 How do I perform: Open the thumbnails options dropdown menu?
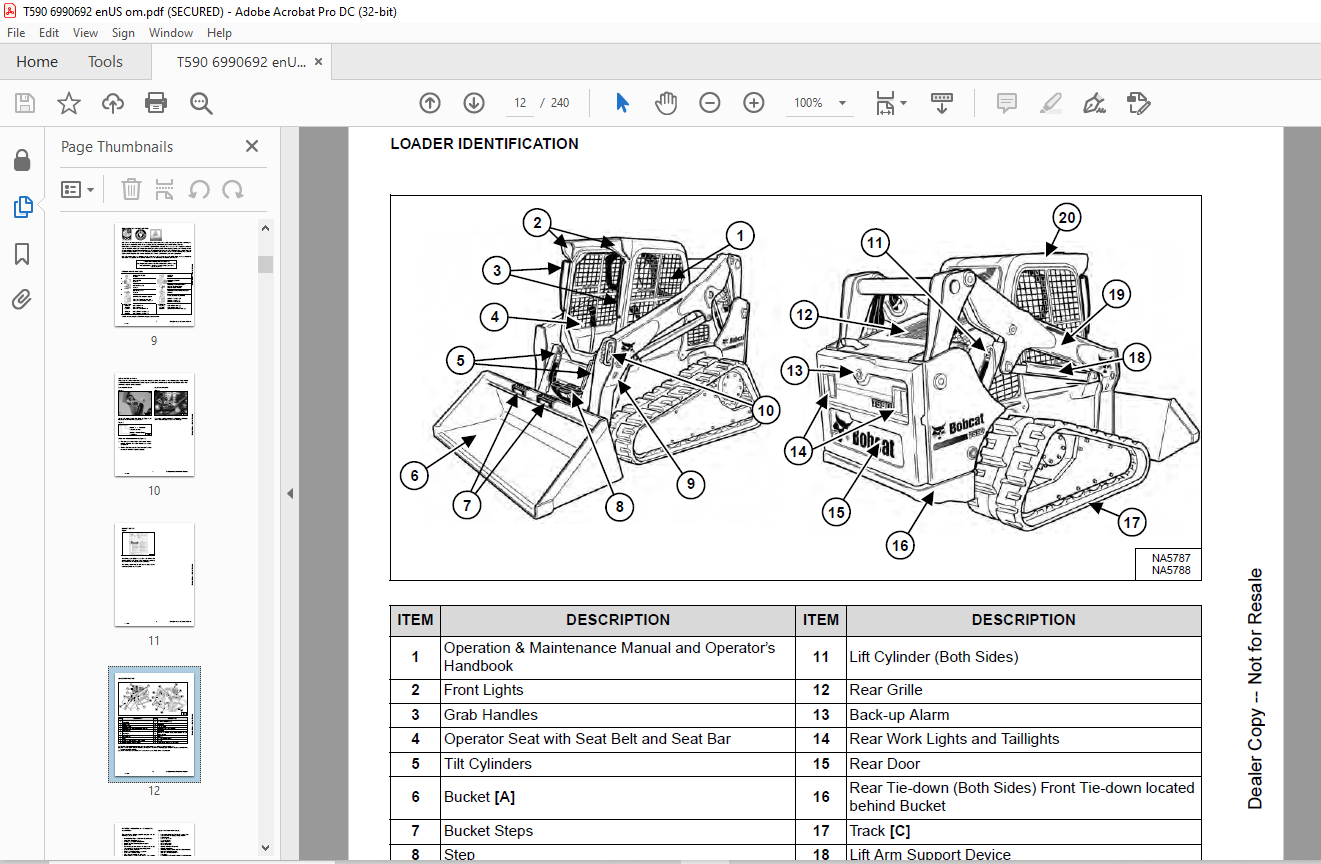(x=77, y=189)
